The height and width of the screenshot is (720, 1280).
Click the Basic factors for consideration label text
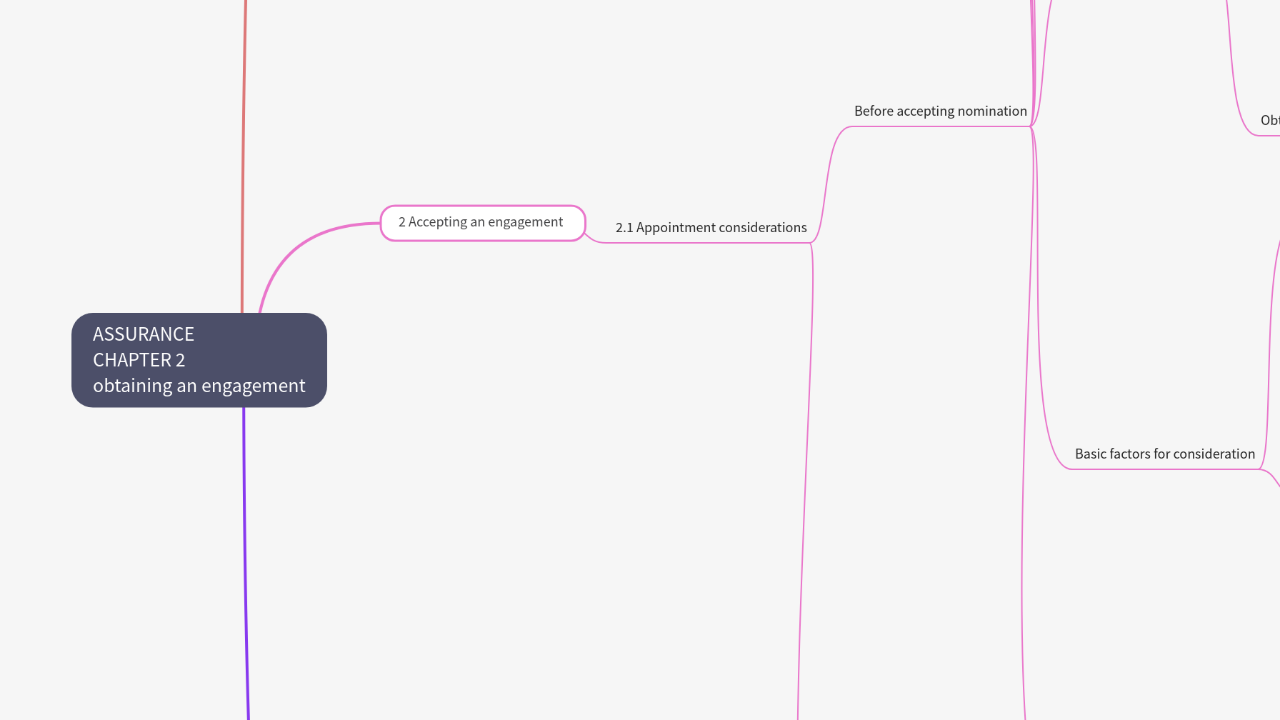[x=1164, y=454]
